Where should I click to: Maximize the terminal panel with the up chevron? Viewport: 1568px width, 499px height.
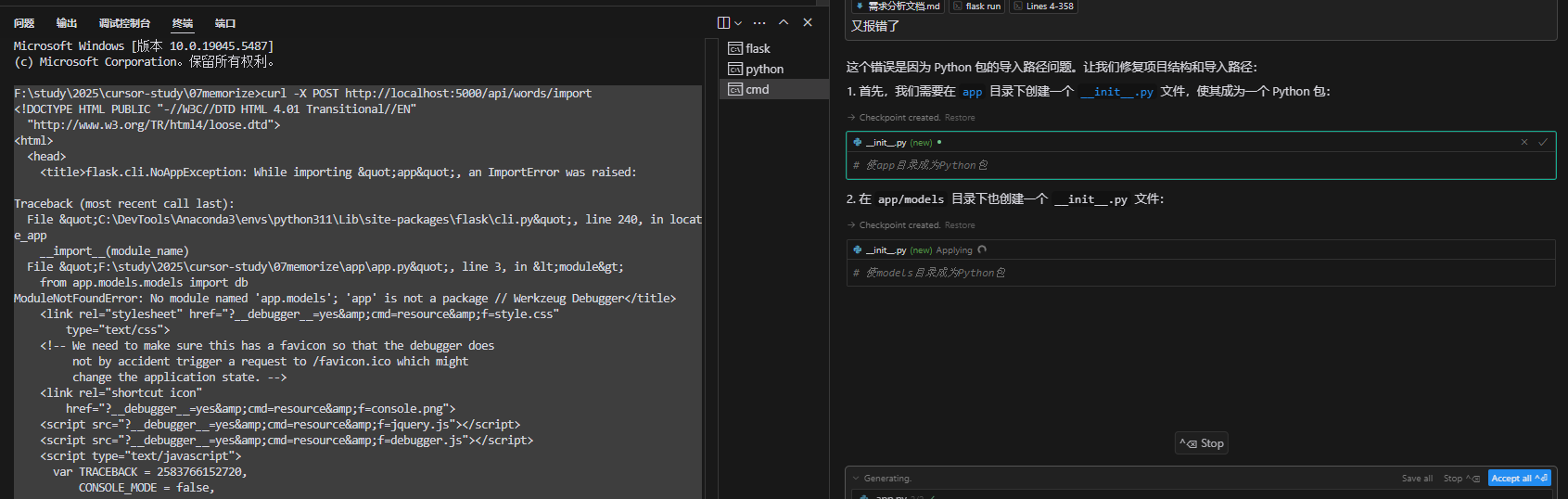784,22
